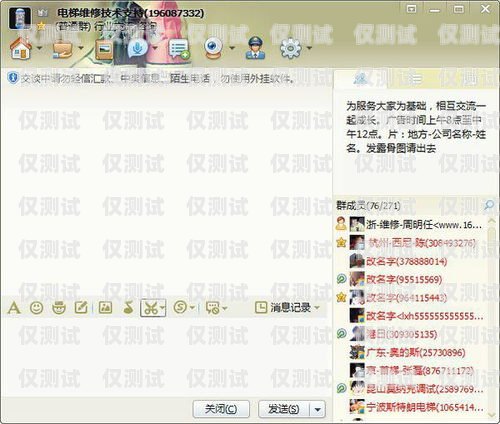Open the group settings gear icon
This screenshot has height=424, width=500.
pos(290,49)
